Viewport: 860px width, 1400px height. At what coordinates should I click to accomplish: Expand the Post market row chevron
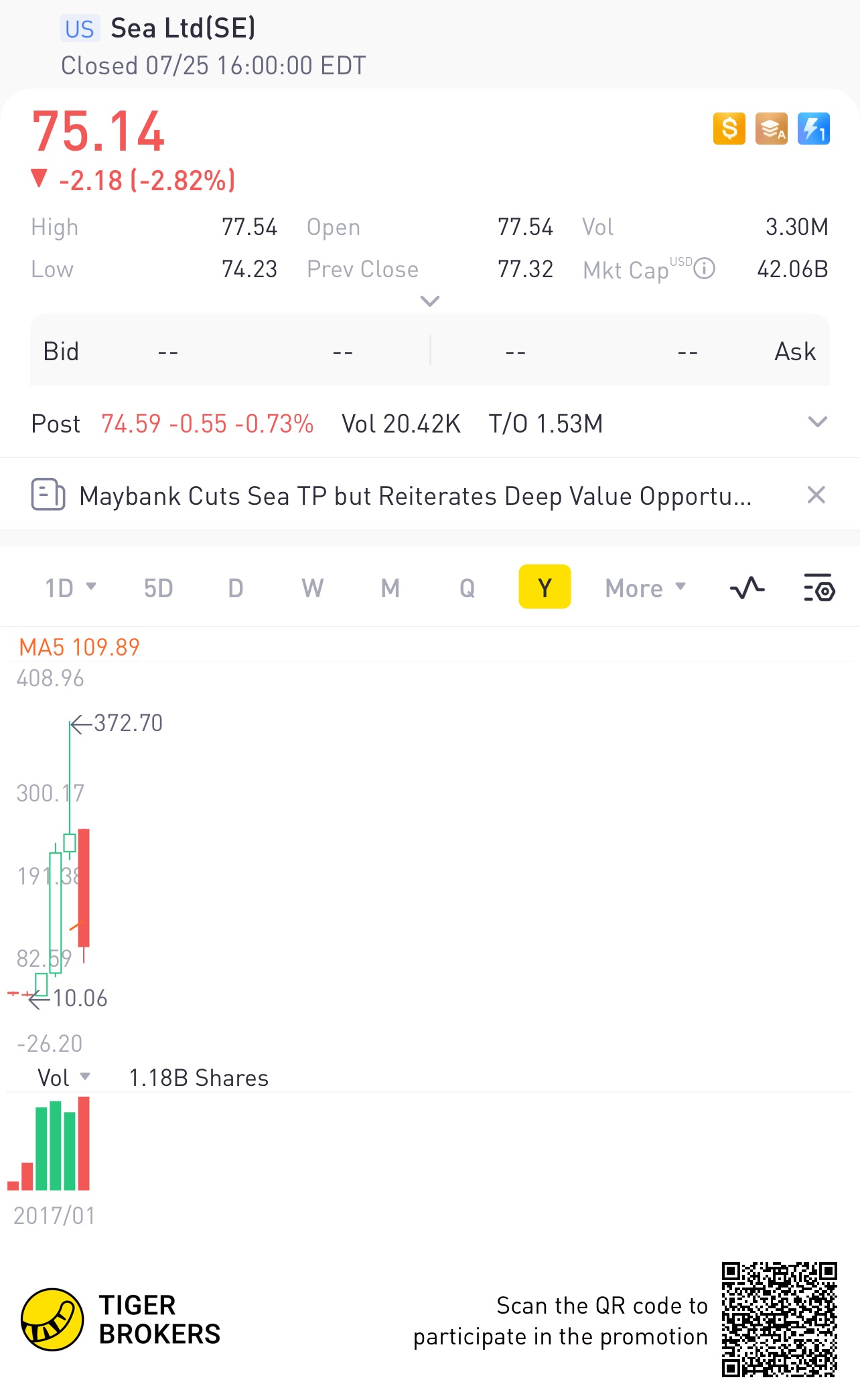(817, 422)
